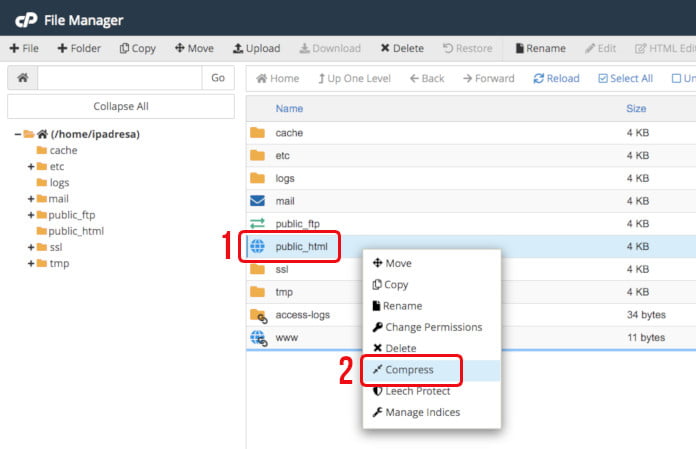The image size is (696, 449).
Task: Click the mail envelope icon in list
Action: click(x=257, y=201)
